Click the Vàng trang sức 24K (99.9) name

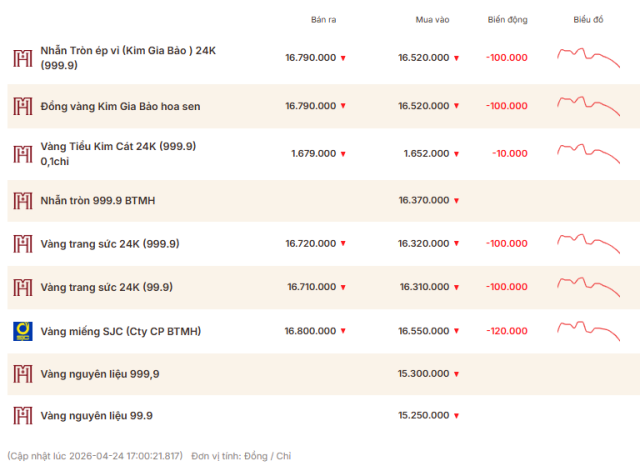pyautogui.click(x=107, y=287)
